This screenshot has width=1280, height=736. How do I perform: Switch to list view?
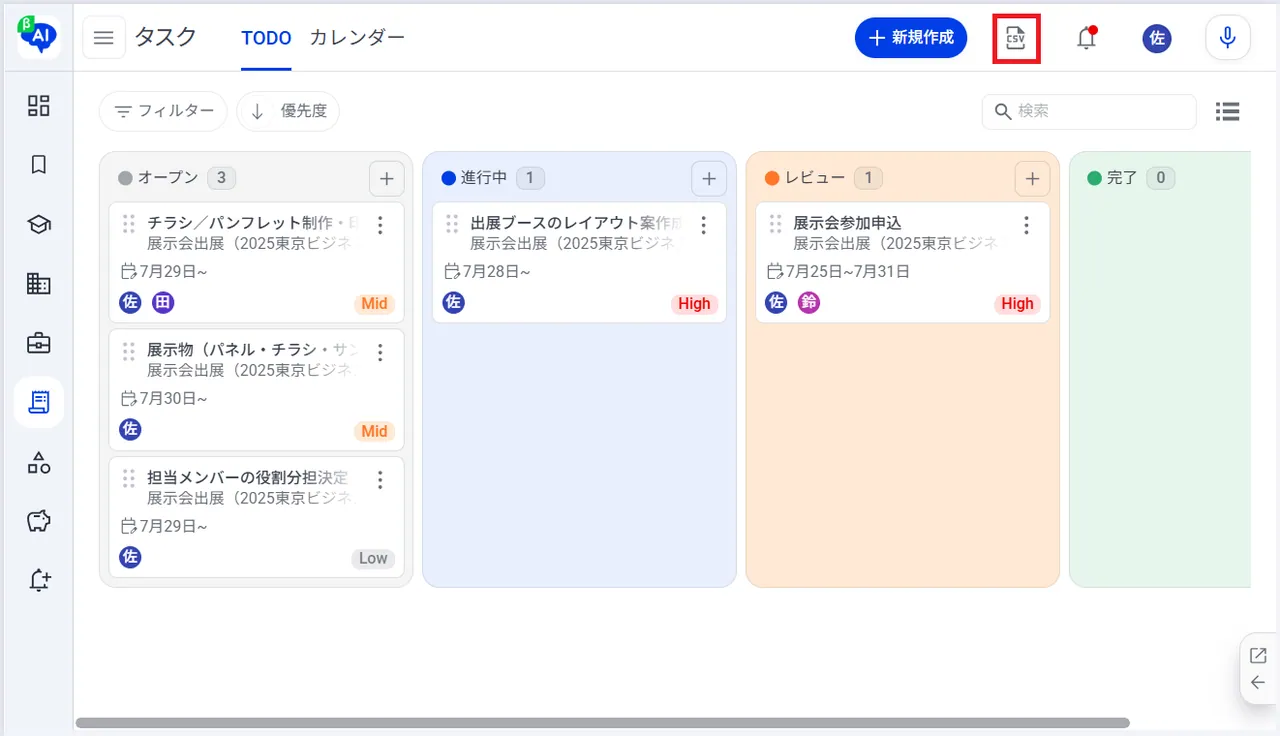tap(1228, 112)
